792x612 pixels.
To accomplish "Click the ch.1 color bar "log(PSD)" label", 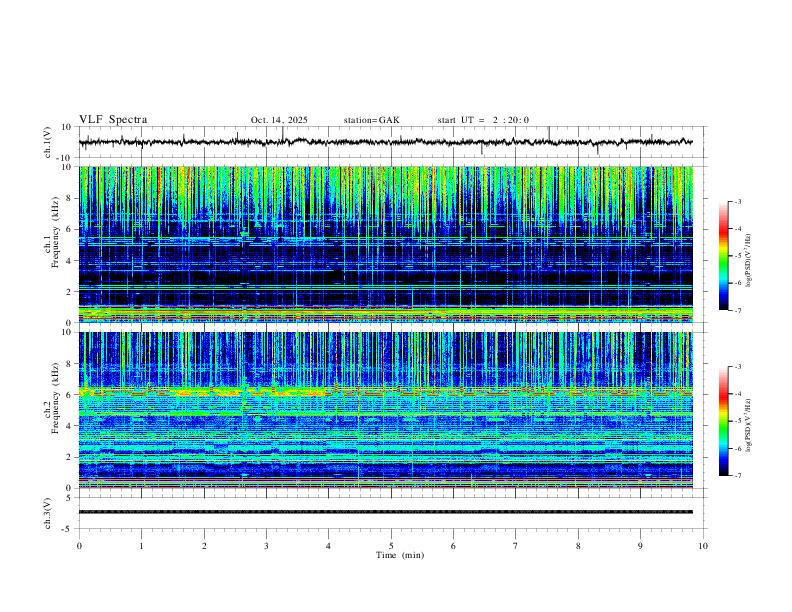I will point(749,261).
